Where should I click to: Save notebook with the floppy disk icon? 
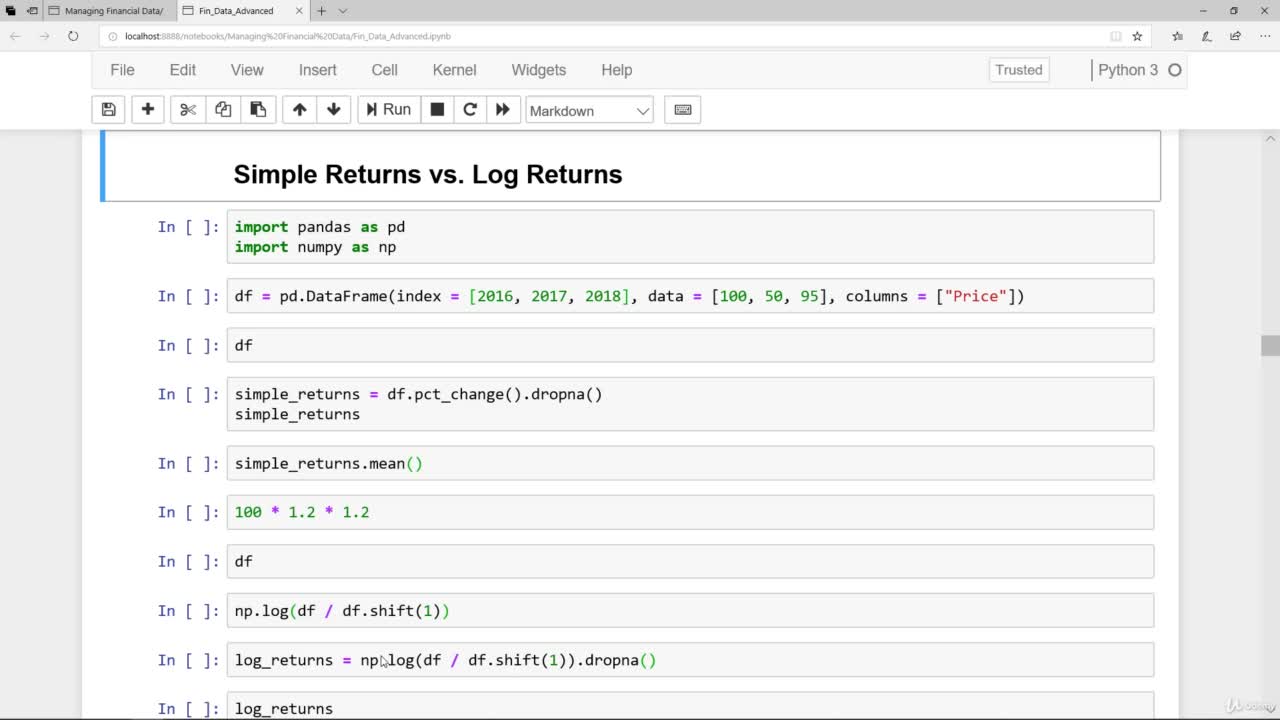(109, 110)
